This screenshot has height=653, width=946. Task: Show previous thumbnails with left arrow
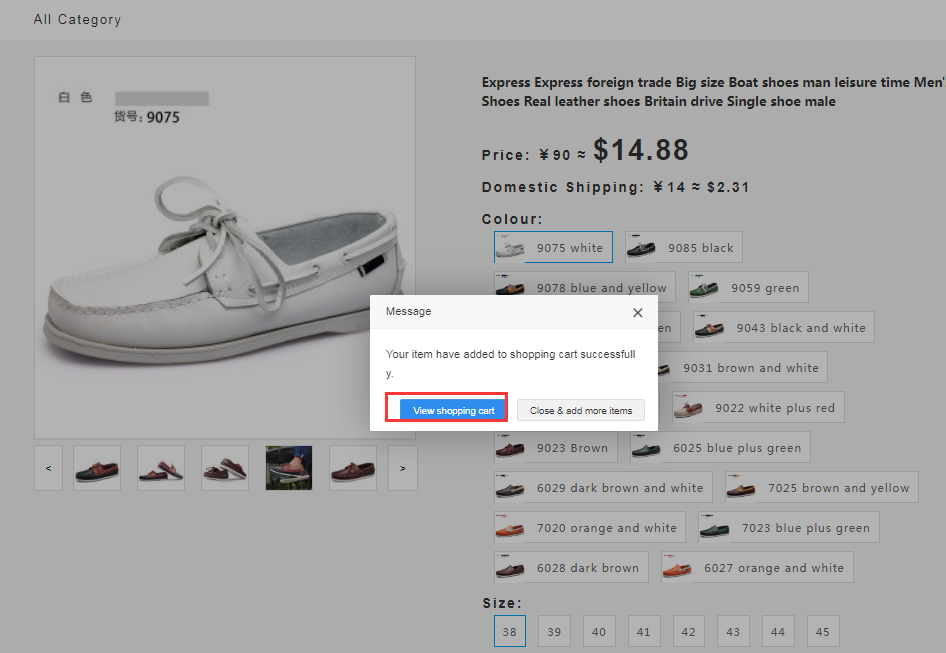(48, 468)
